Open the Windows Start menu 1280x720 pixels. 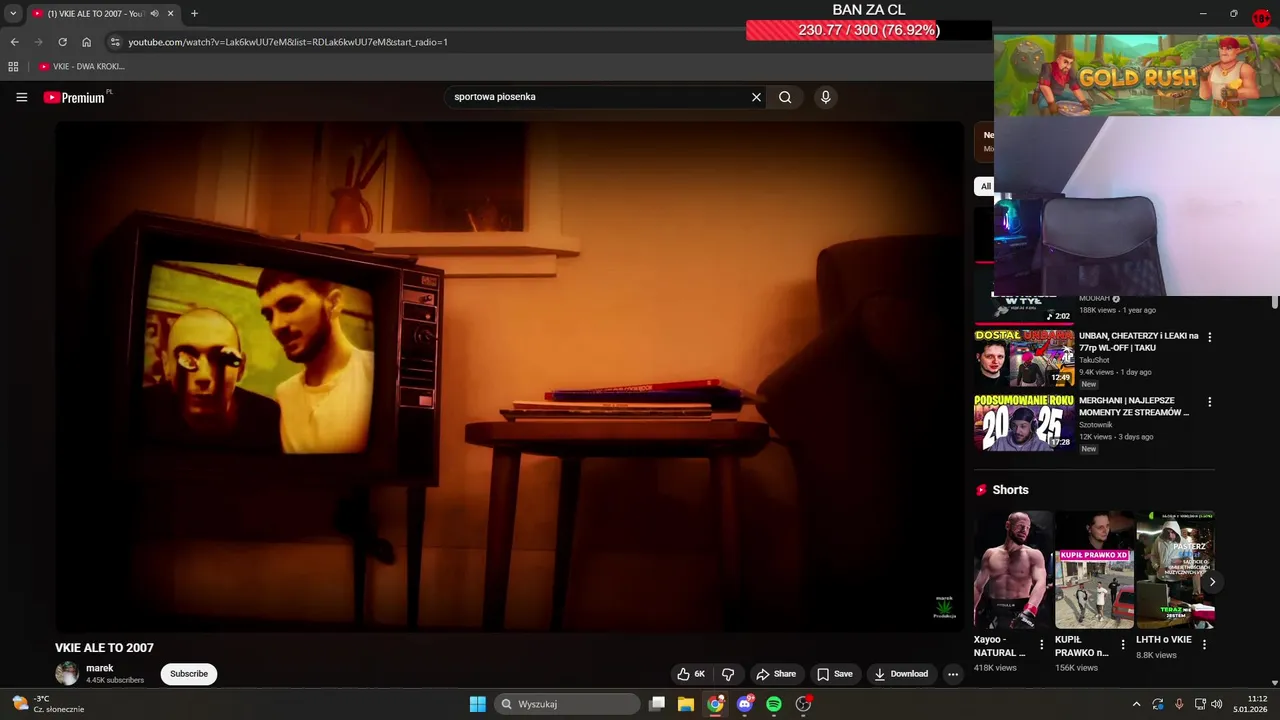pyautogui.click(x=478, y=704)
